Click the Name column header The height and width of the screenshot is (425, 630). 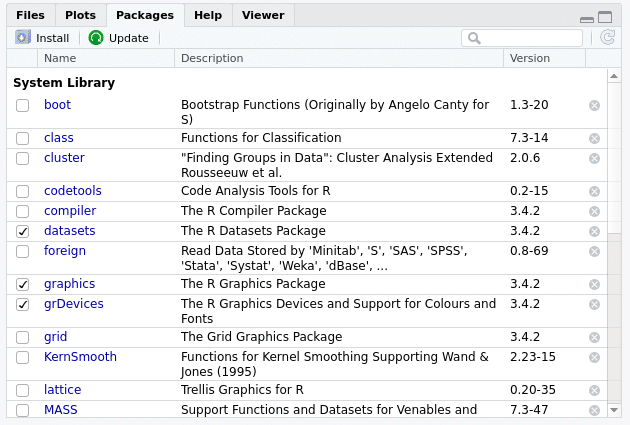tap(60, 58)
